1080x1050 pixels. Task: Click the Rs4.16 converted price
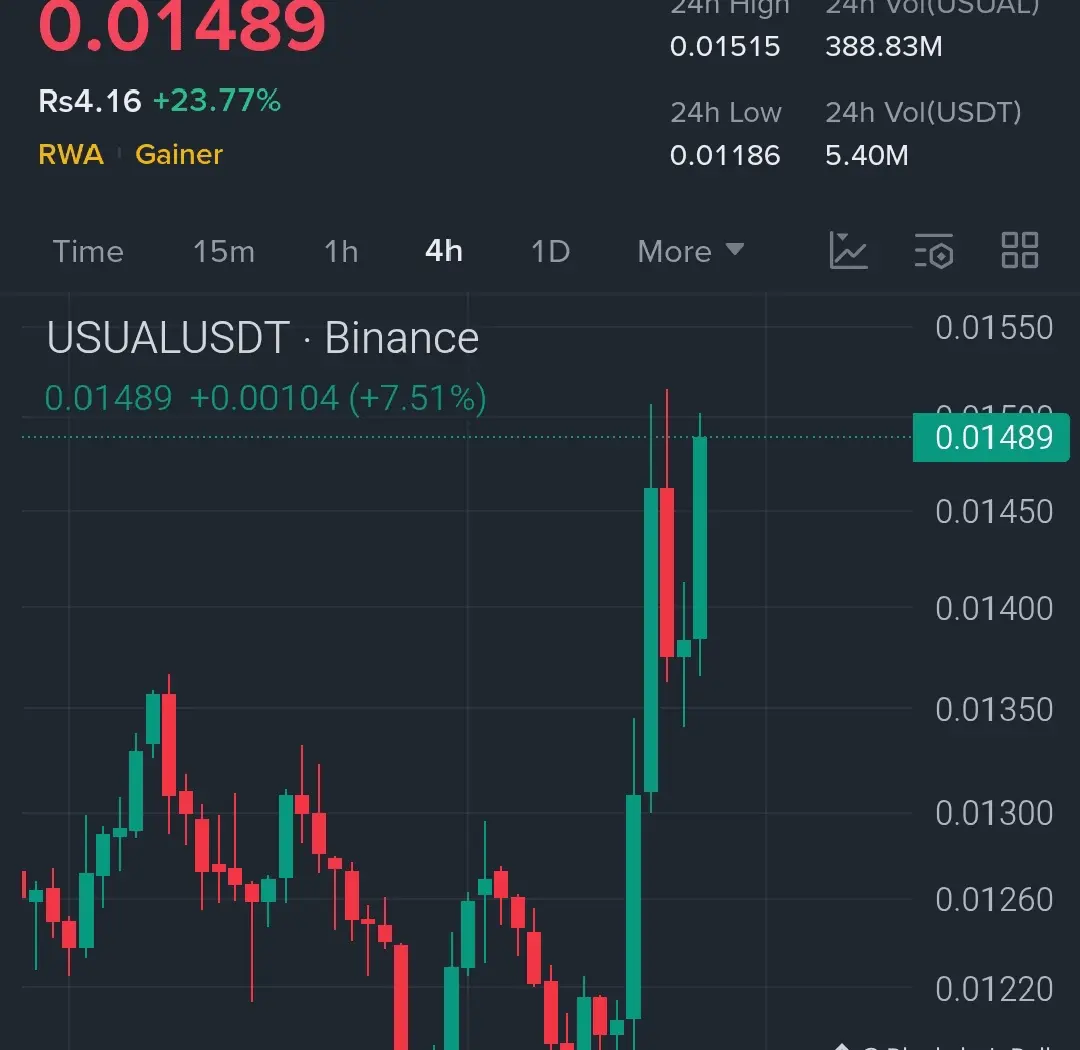point(90,101)
